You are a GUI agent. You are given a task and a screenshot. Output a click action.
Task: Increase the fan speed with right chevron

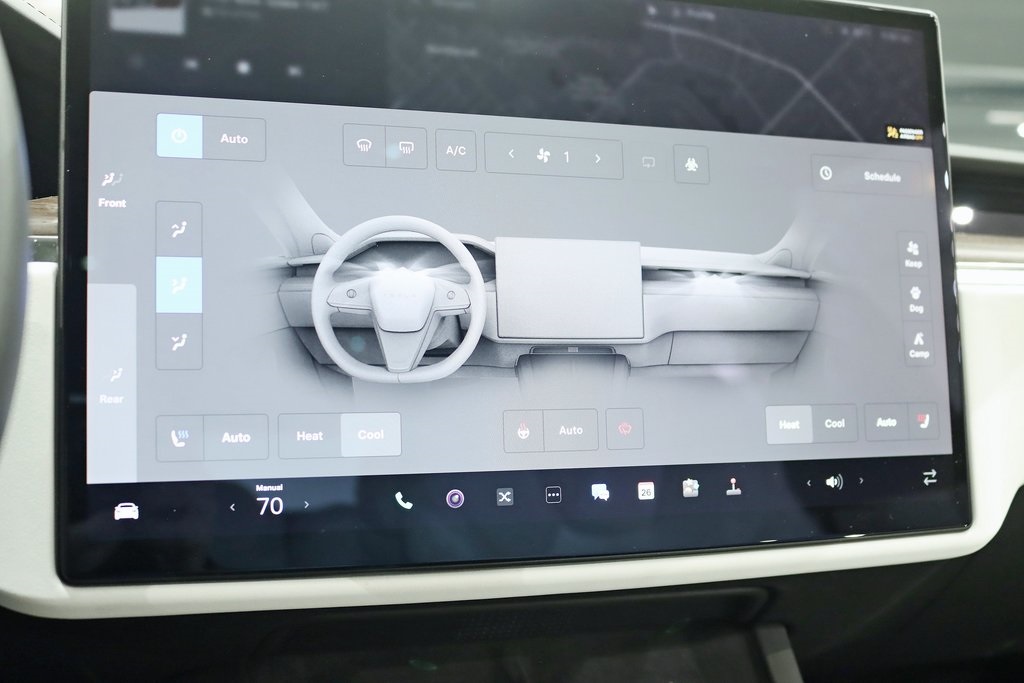coord(598,158)
